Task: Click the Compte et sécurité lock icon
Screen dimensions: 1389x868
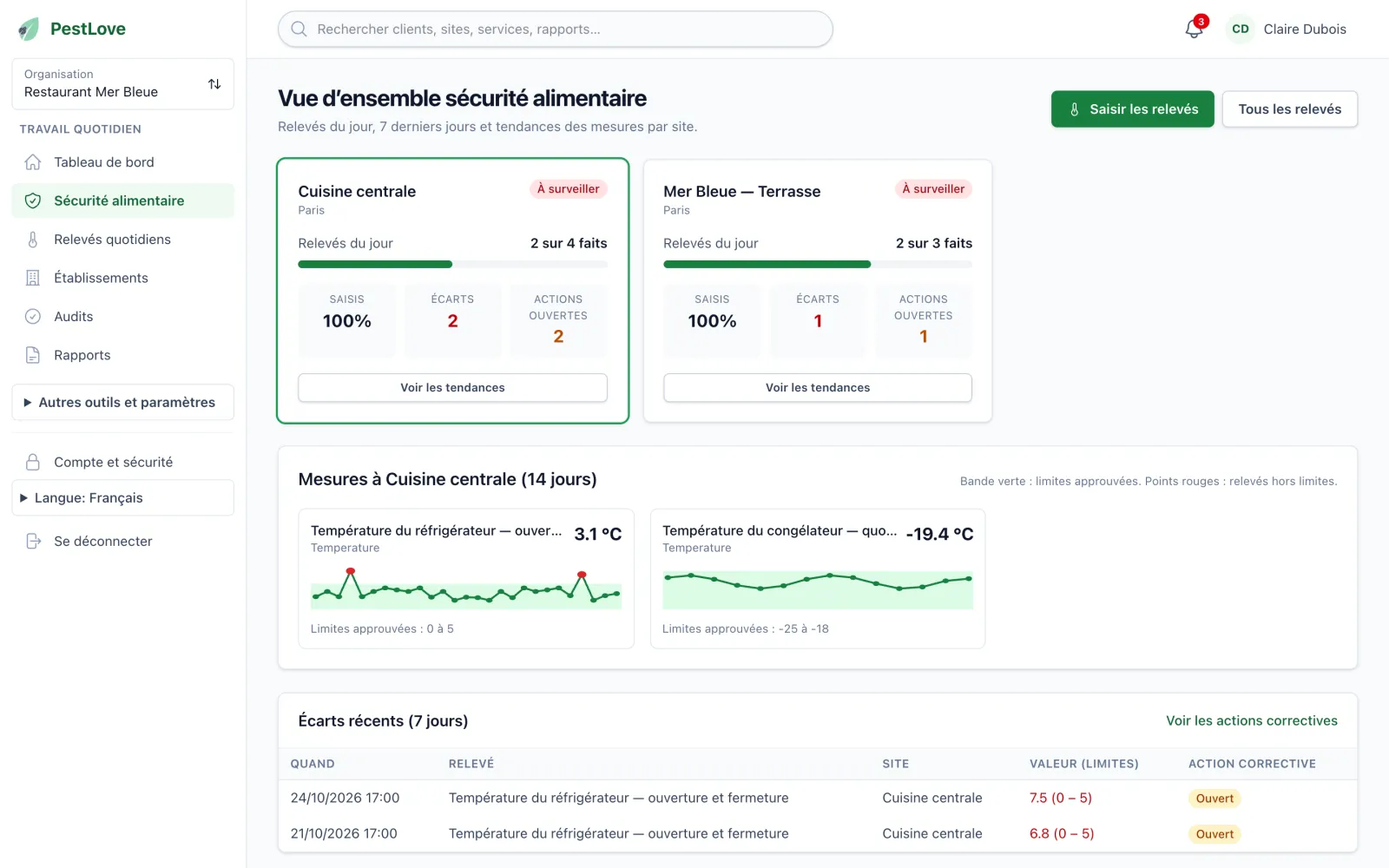Action: pyautogui.click(x=33, y=462)
